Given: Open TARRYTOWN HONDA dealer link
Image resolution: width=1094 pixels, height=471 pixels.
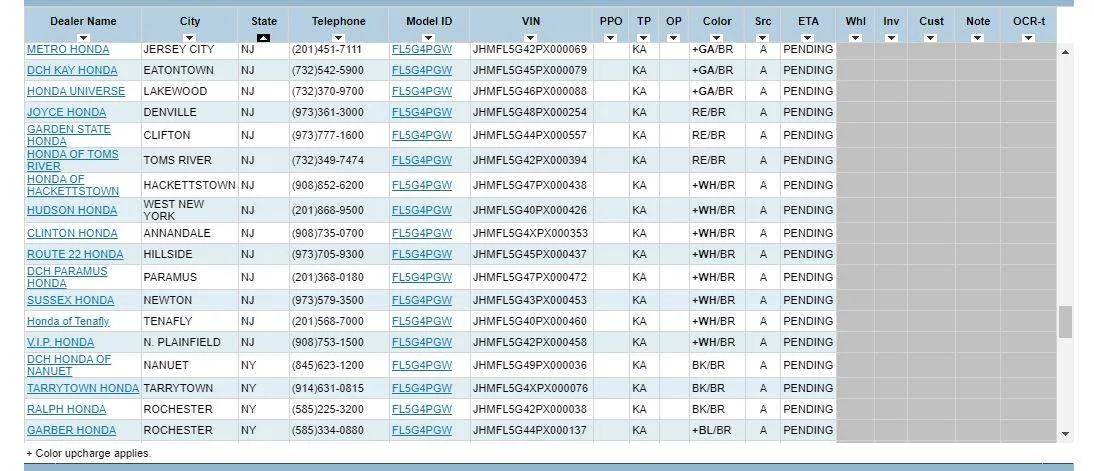Looking at the screenshot, I should (83, 388).
